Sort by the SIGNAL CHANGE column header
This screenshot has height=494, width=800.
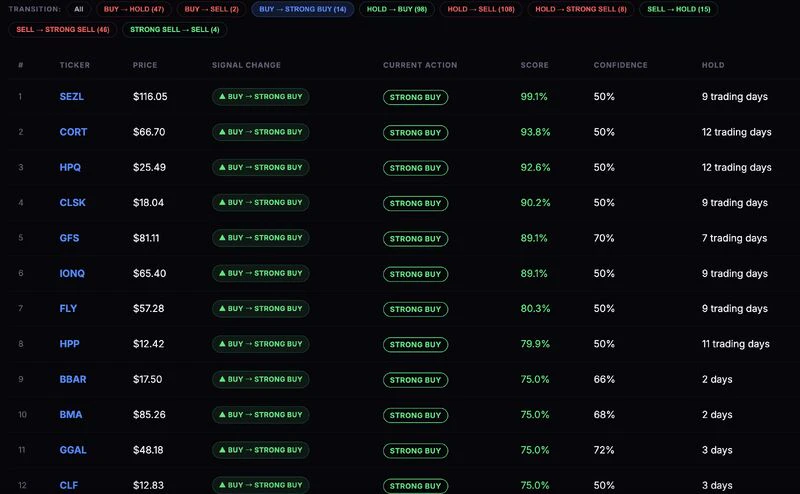(x=246, y=65)
